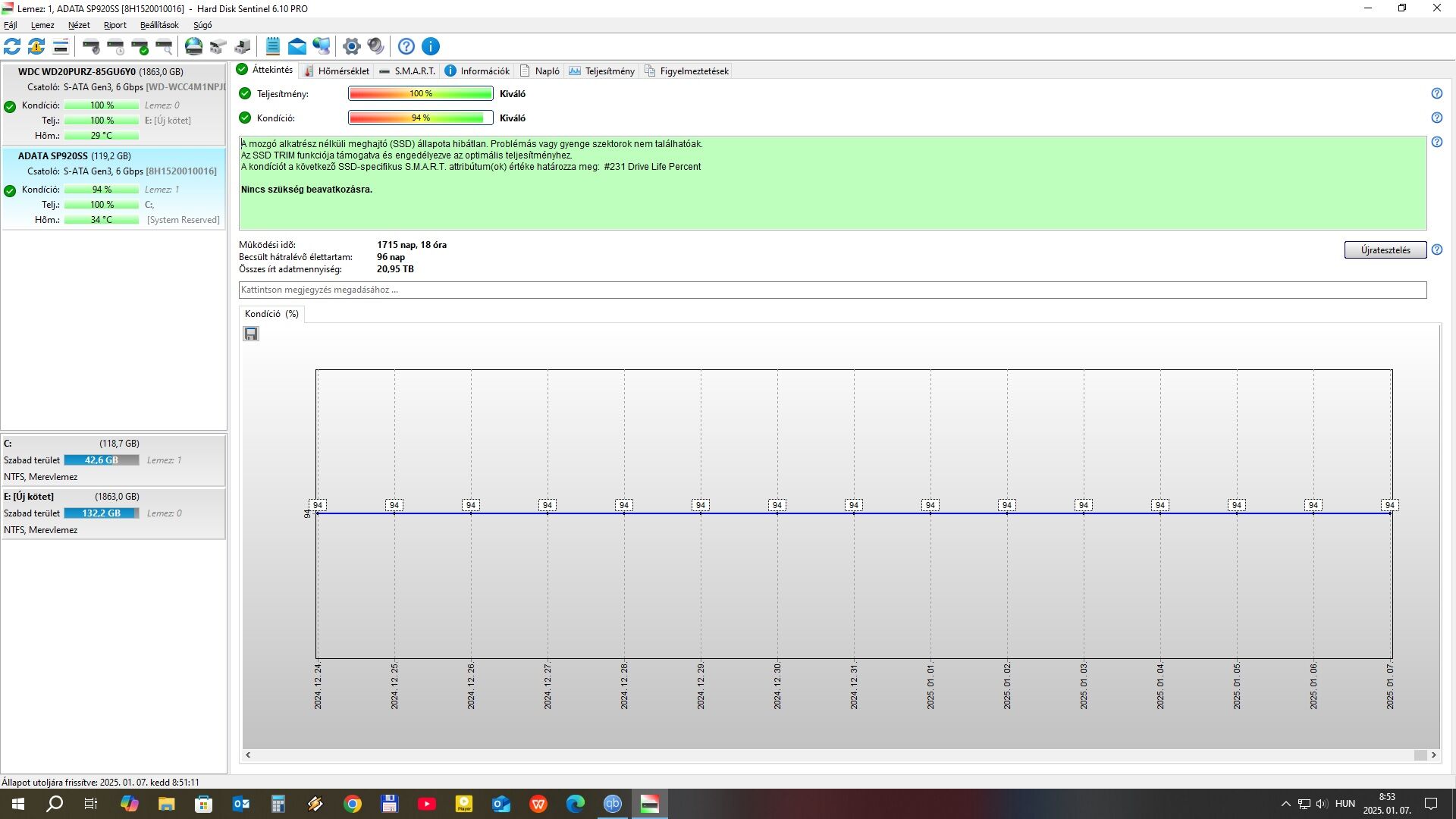Click the globe with monitor toolbar icon
Viewport: 1456px width, 819px height.
pos(322,46)
